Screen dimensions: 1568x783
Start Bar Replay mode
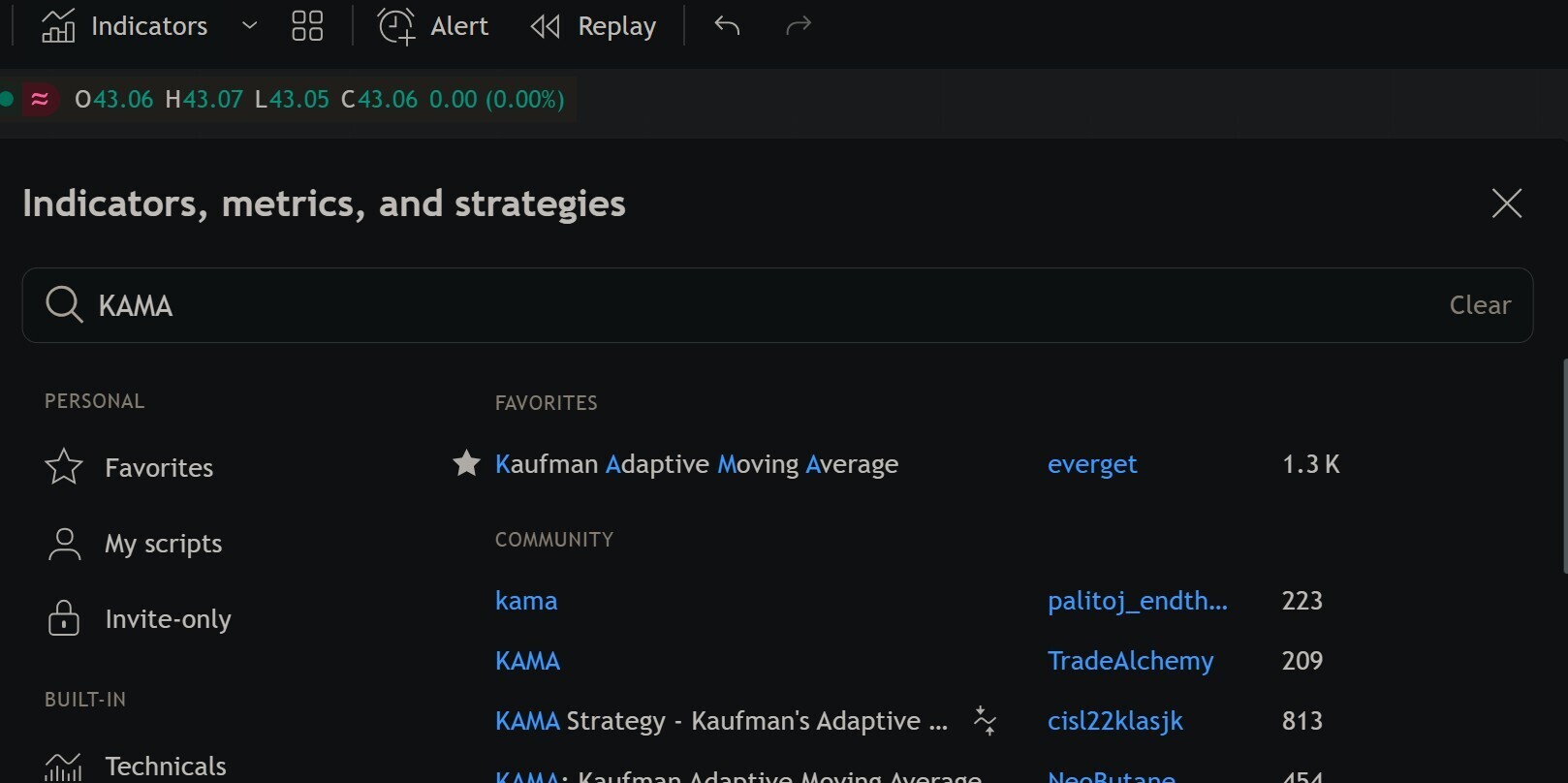593,26
